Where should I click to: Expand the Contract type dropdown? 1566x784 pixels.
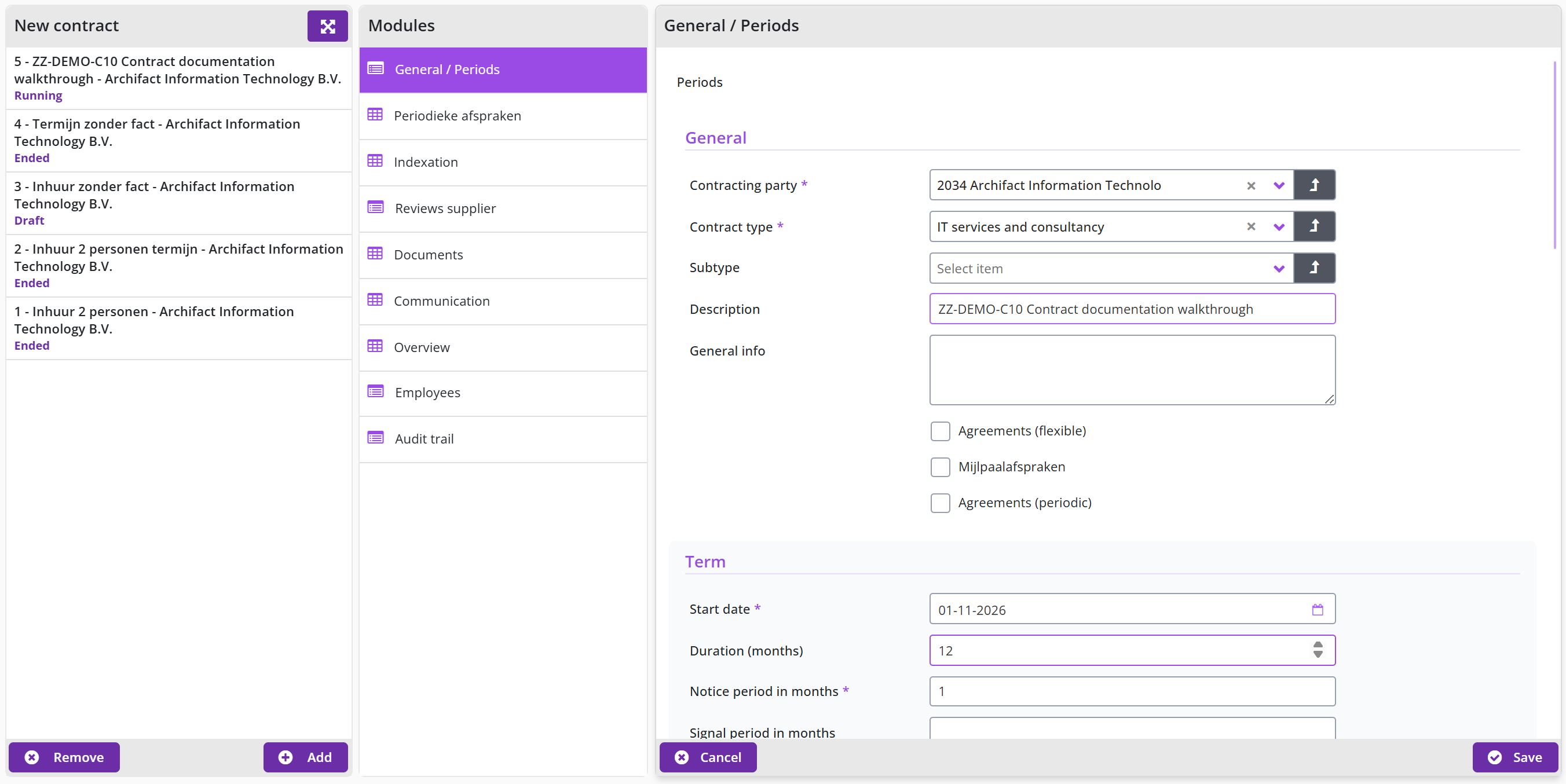pos(1279,227)
